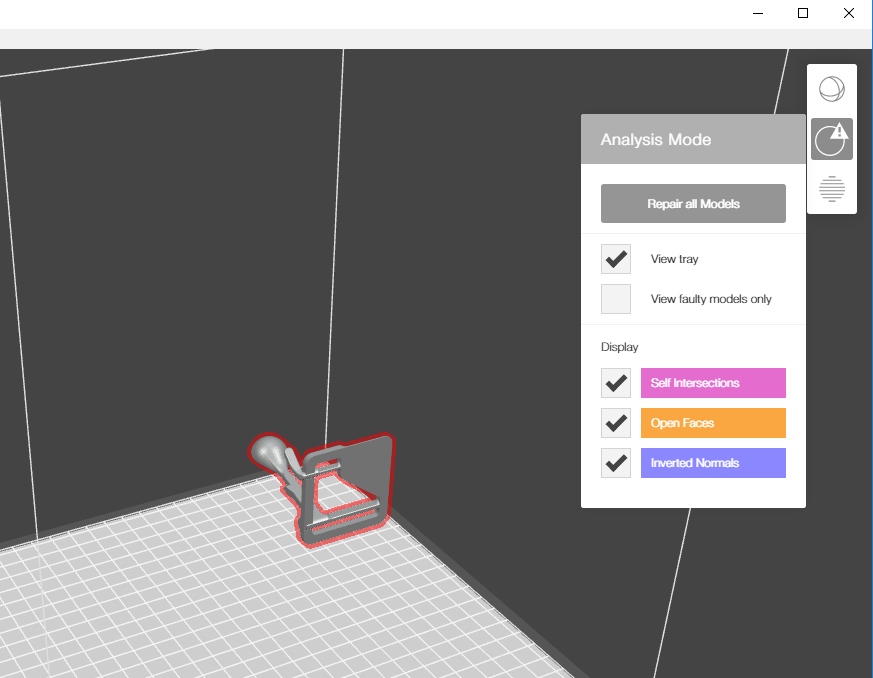Open the slice view striped sphere icon

click(831, 189)
